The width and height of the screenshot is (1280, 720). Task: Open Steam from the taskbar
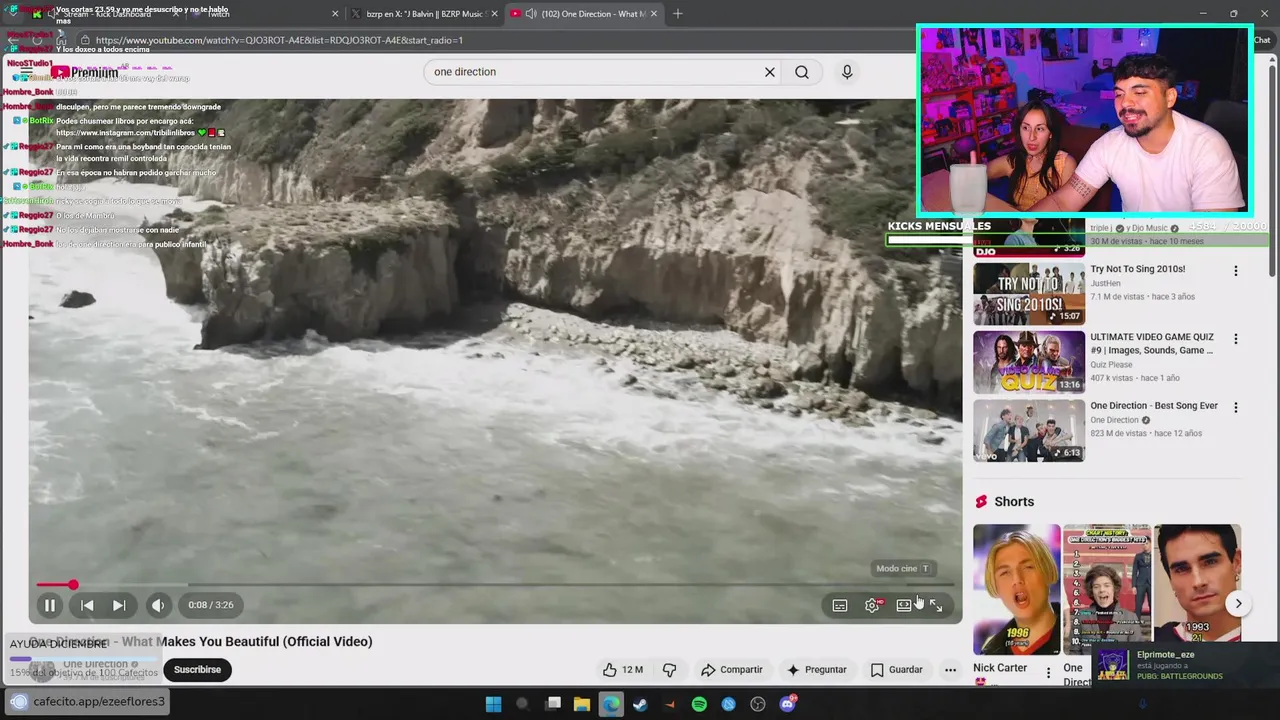click(640, 704)
